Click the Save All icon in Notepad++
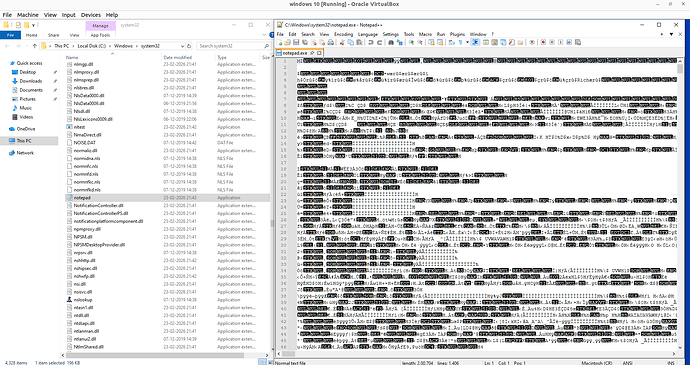 click(x=305, y=42)
